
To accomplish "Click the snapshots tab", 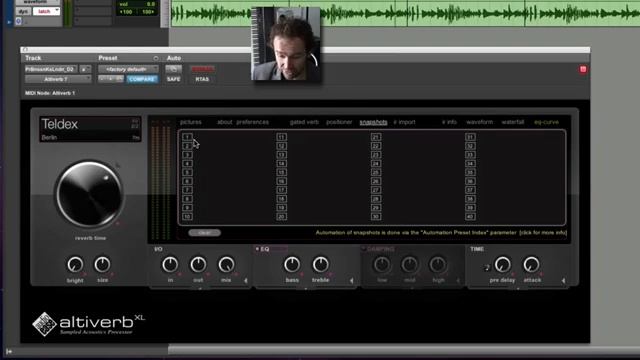I will point(373,122).
